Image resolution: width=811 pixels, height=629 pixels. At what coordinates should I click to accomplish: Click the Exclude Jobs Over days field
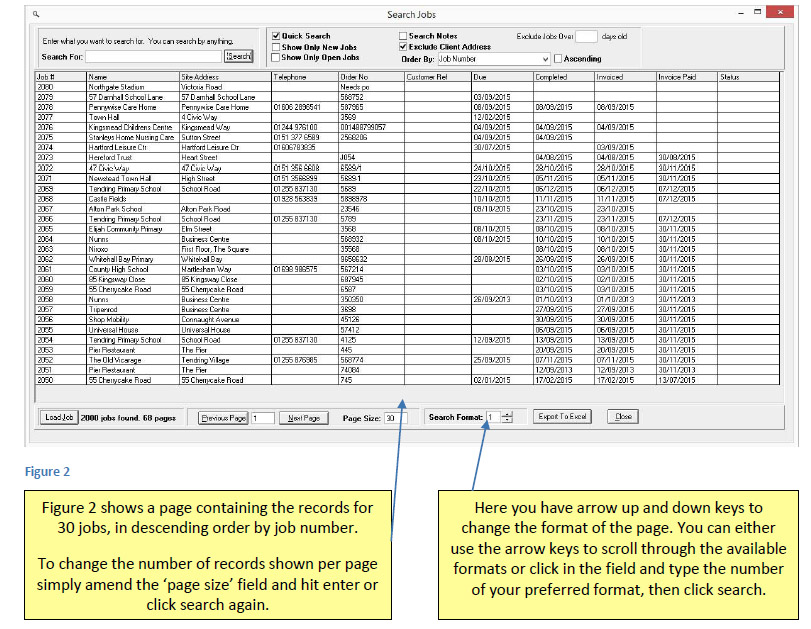pos(586,36)
